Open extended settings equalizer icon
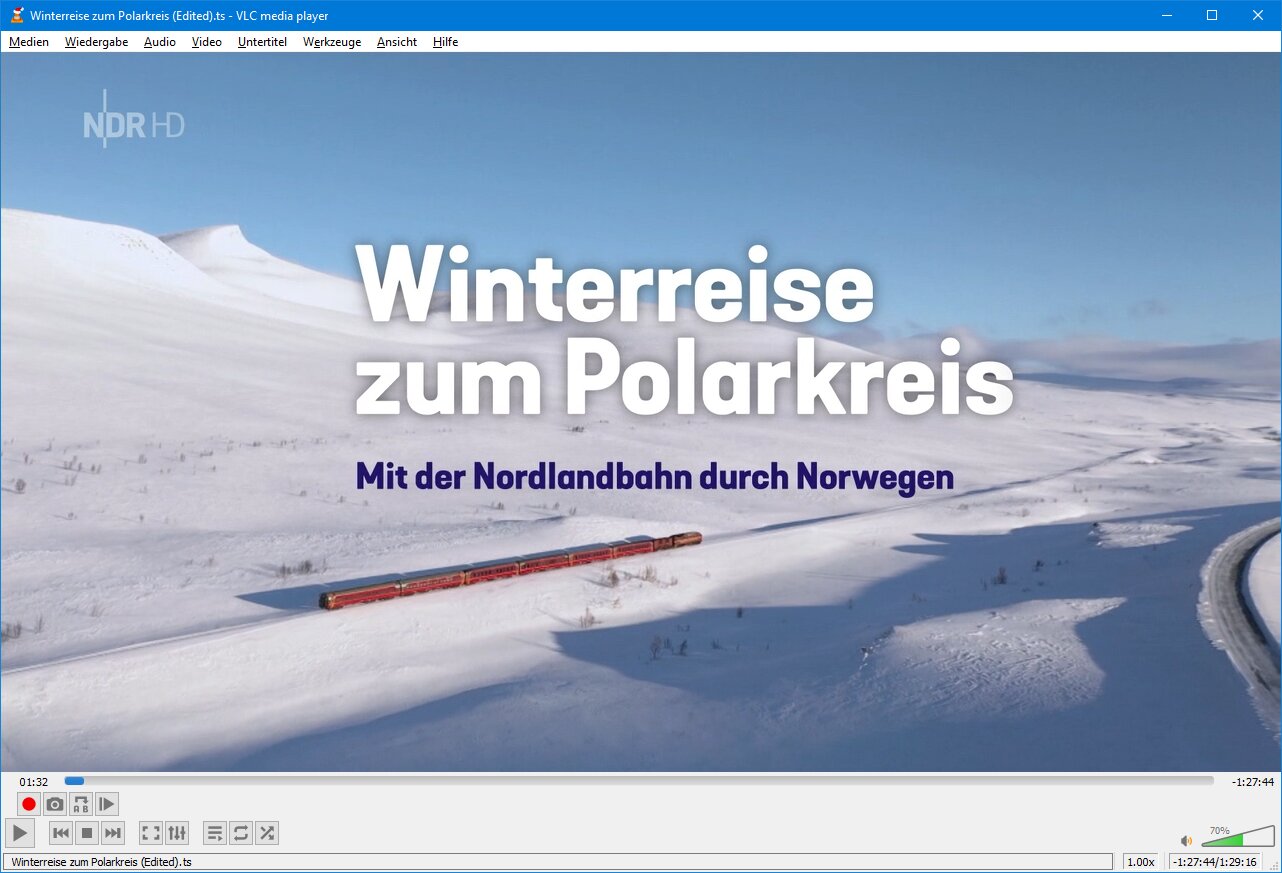This screenshot has height=873, width=1282. pyautogui.click(x=177, y=833)
